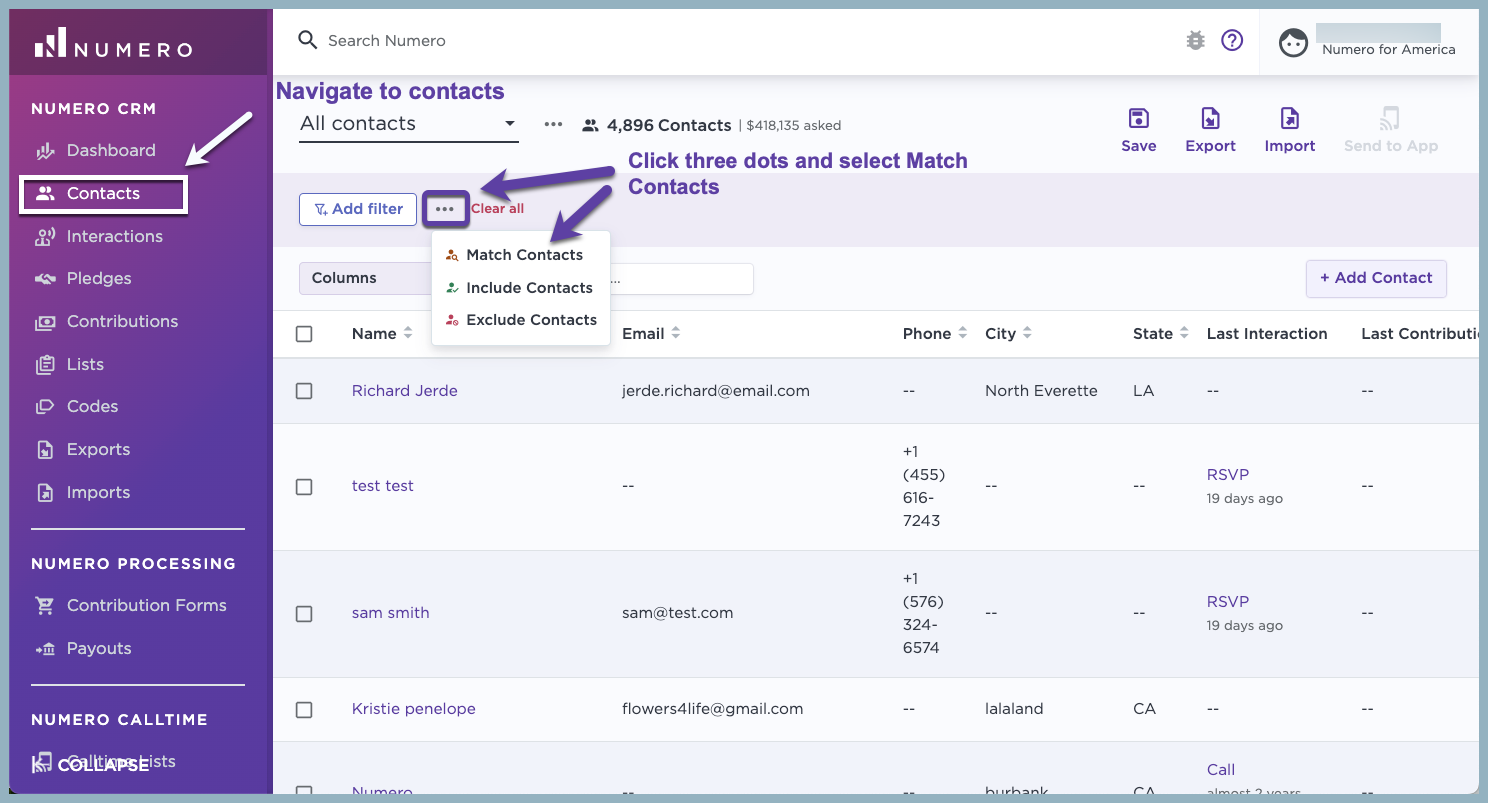This screenshot has height=803, width=1488.
Task: Open RSVP interaction in test test row
Action: (1228, 475)
